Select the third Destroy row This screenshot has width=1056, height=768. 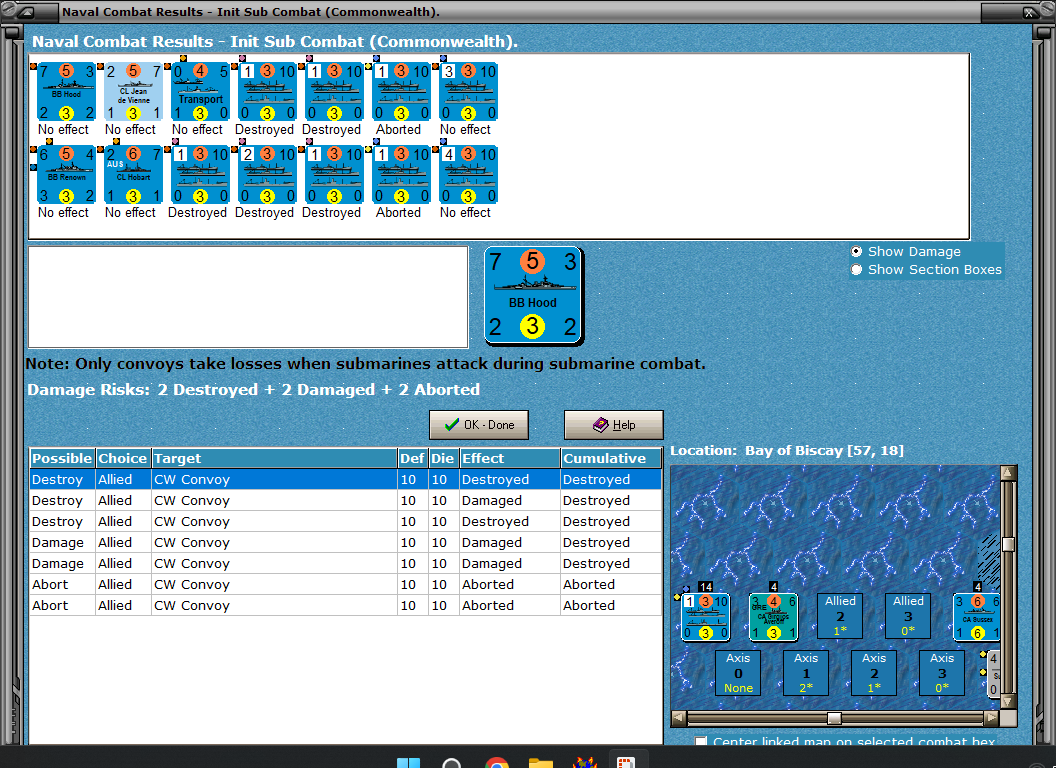[345, 521]
